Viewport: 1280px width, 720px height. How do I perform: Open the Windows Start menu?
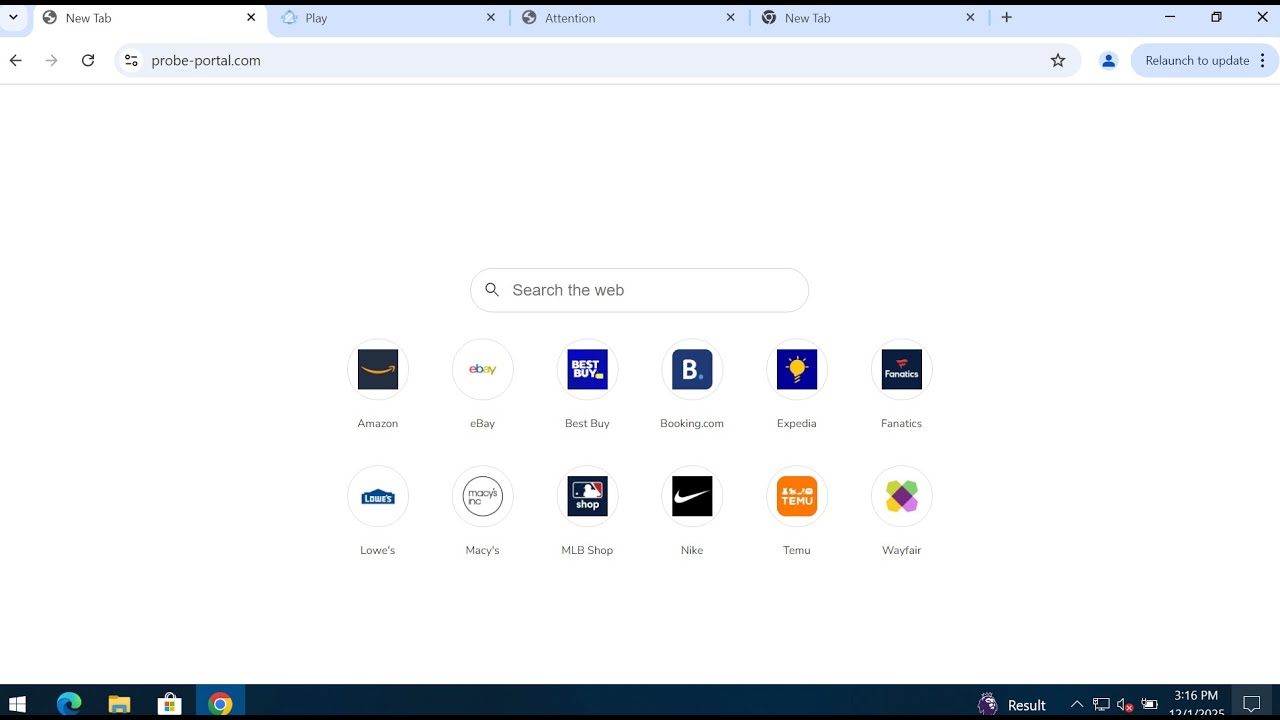(17, 704)
